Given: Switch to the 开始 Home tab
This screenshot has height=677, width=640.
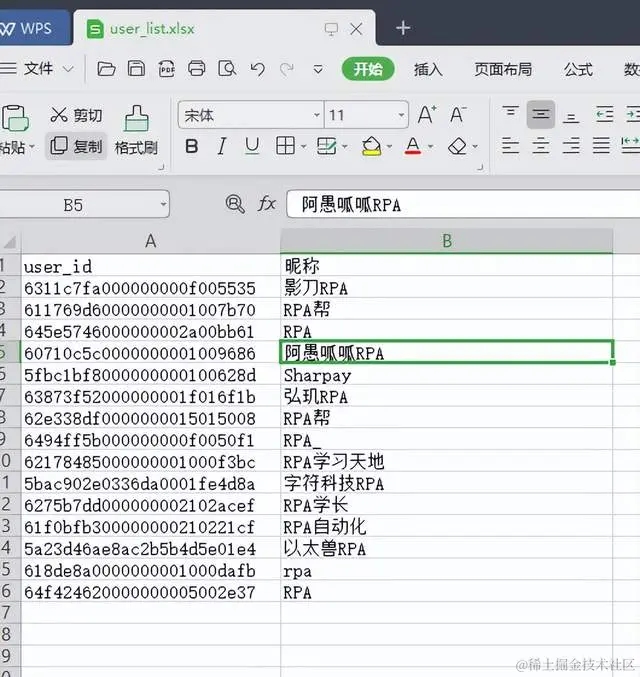Looking at the screenshot, I should click(x=368, y=69).
